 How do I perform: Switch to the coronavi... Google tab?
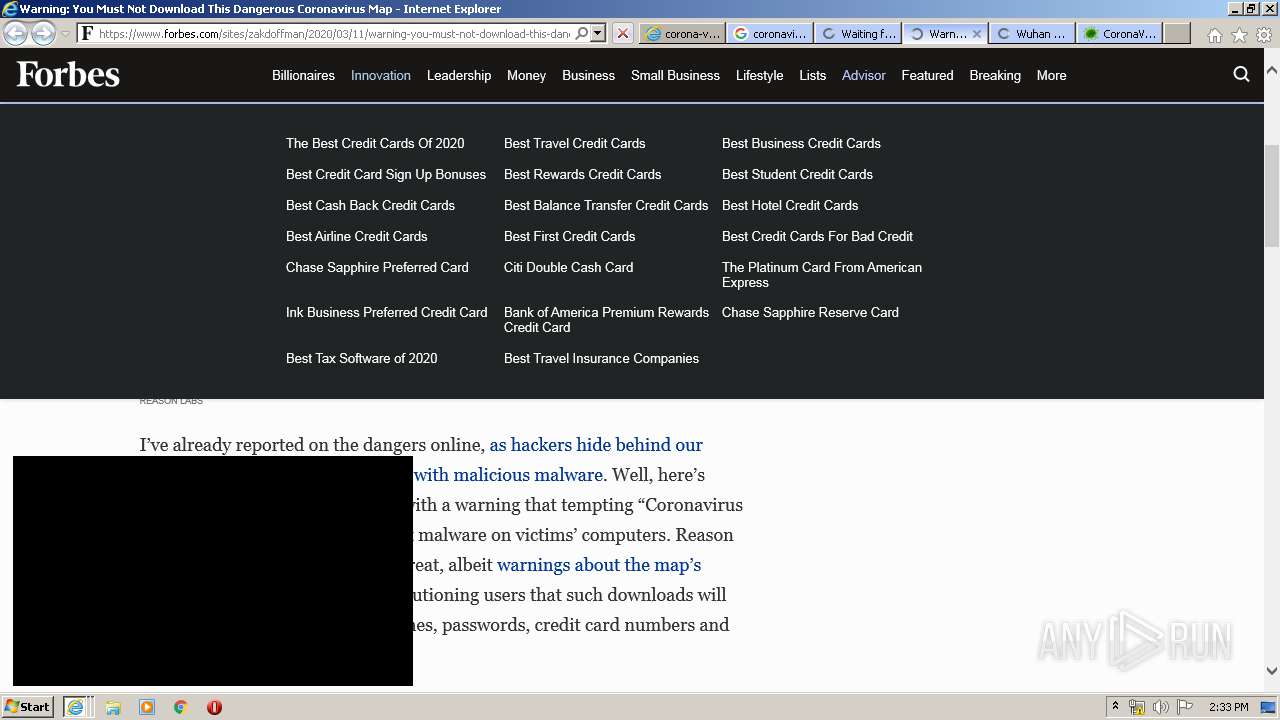[770, 33]
